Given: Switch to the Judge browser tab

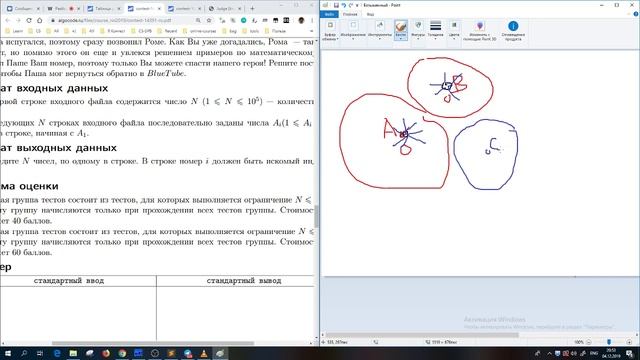Looking at the screenshot, I should point(225,8).
